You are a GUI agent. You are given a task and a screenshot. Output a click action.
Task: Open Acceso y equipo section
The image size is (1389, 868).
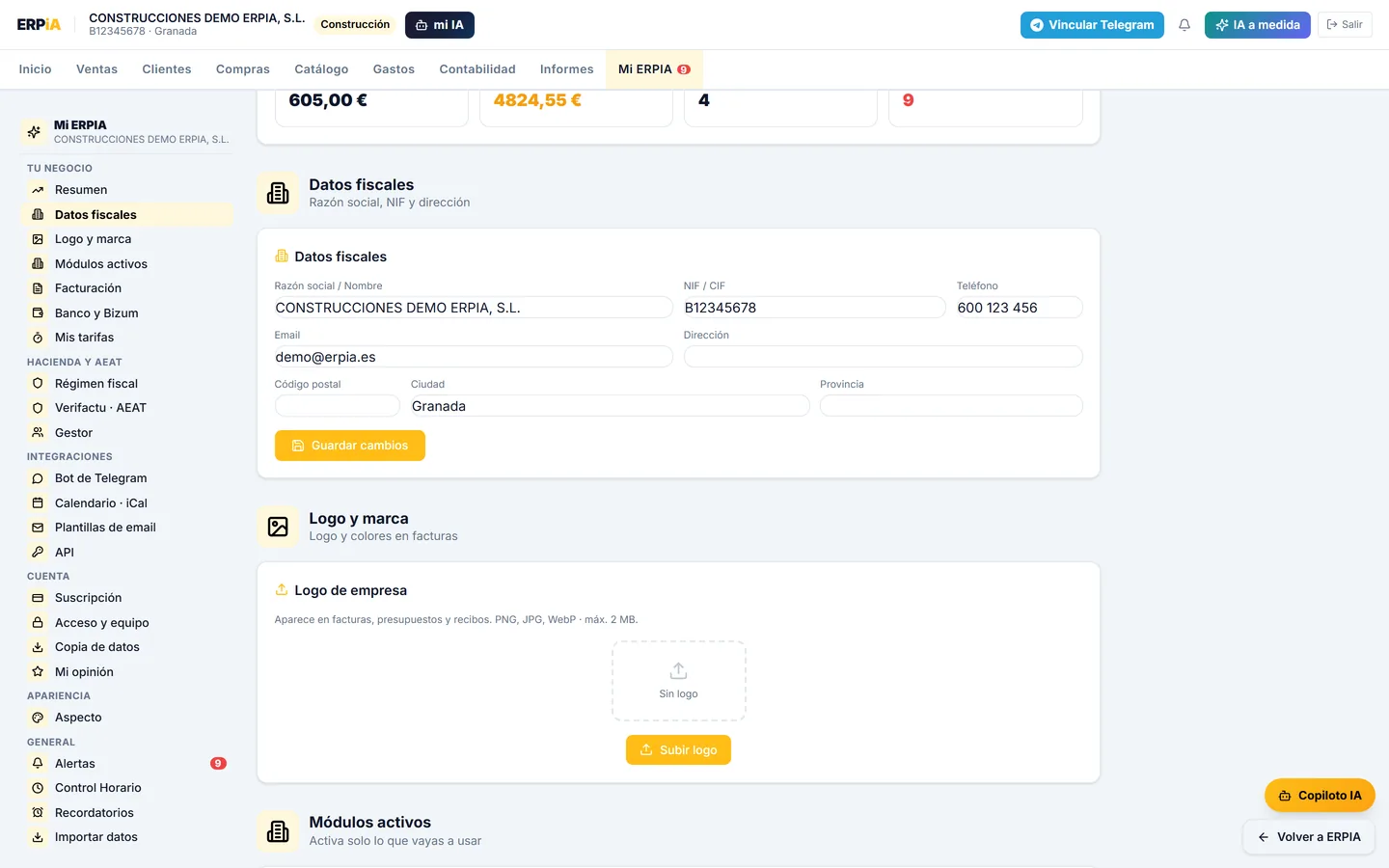(126, 623)
